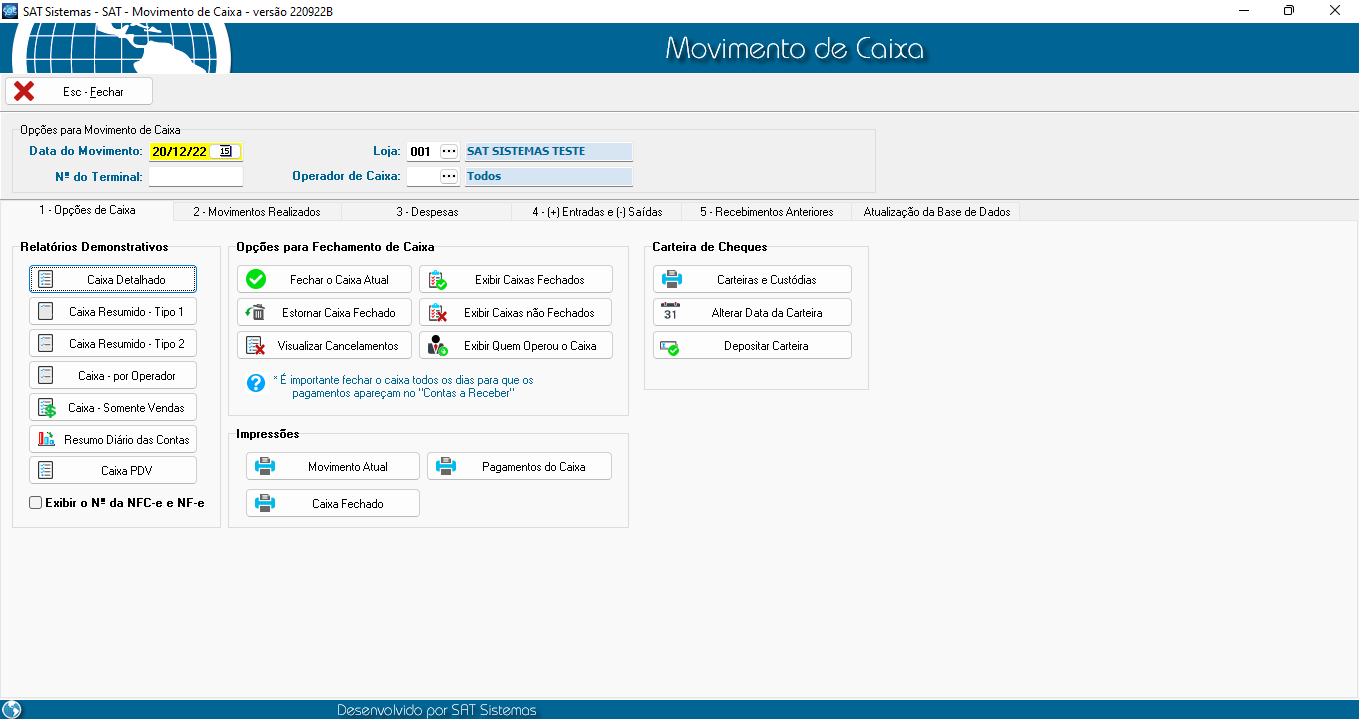
Task: Click the chart icon for Resumo Diário das Contas
Action: [46, 439]
